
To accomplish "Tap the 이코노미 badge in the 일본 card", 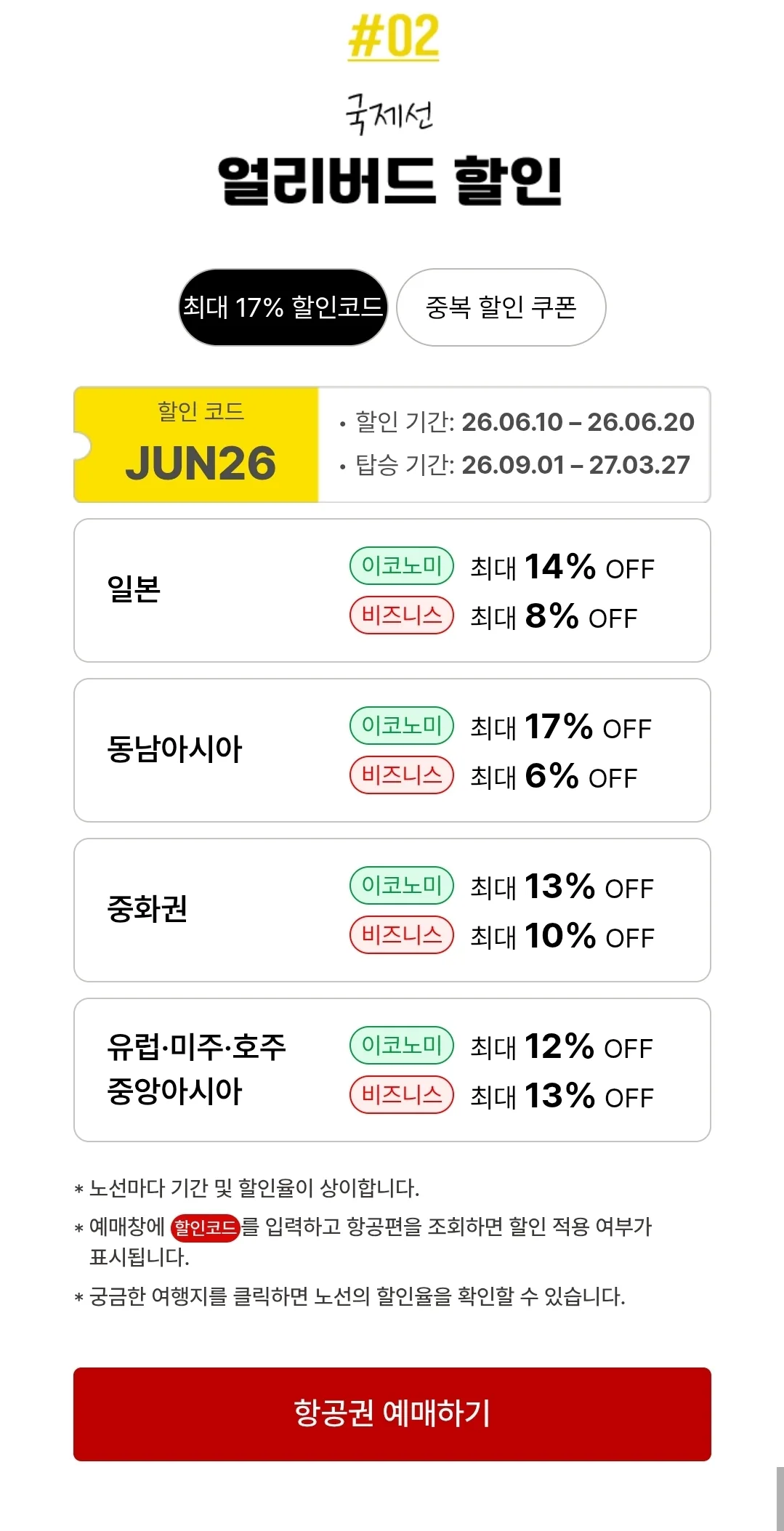I will 402,566.
